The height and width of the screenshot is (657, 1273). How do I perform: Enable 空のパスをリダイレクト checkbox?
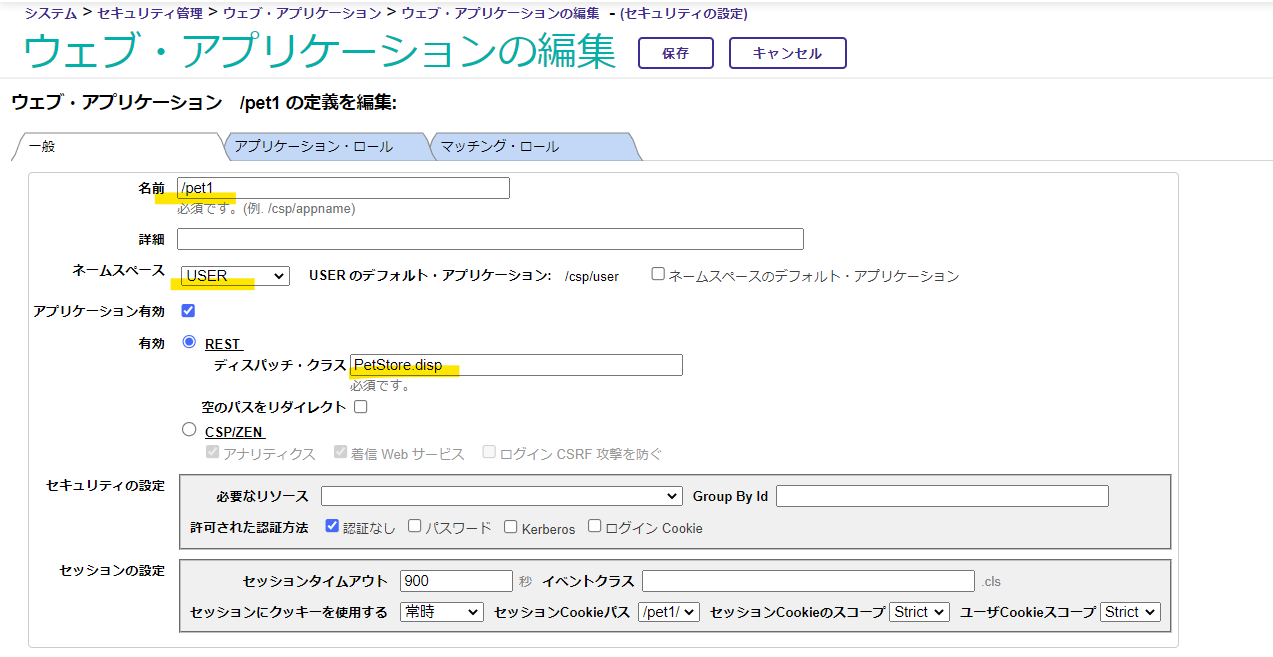(361, 407)
